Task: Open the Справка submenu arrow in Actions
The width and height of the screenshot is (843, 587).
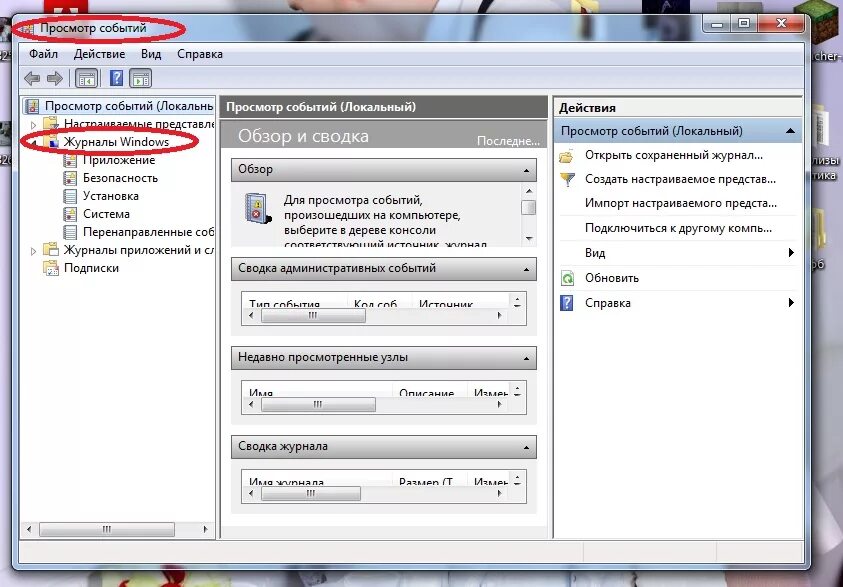Action: coord(791,303)
